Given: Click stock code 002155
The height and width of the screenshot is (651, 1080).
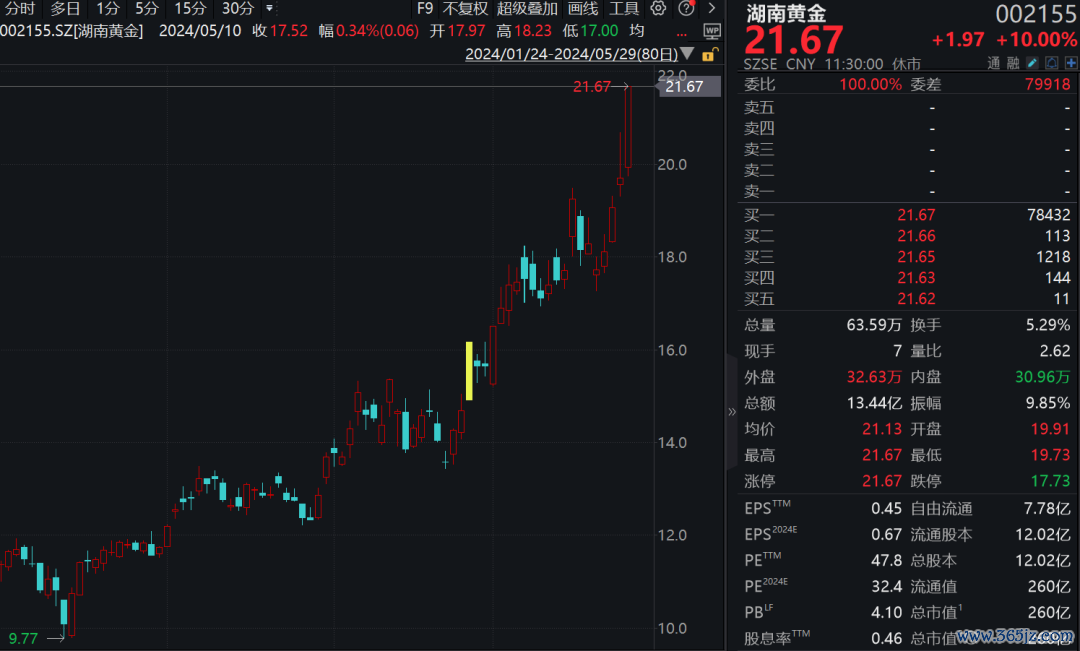Looking at the screenshot, I should click(x=1035, y=14).
